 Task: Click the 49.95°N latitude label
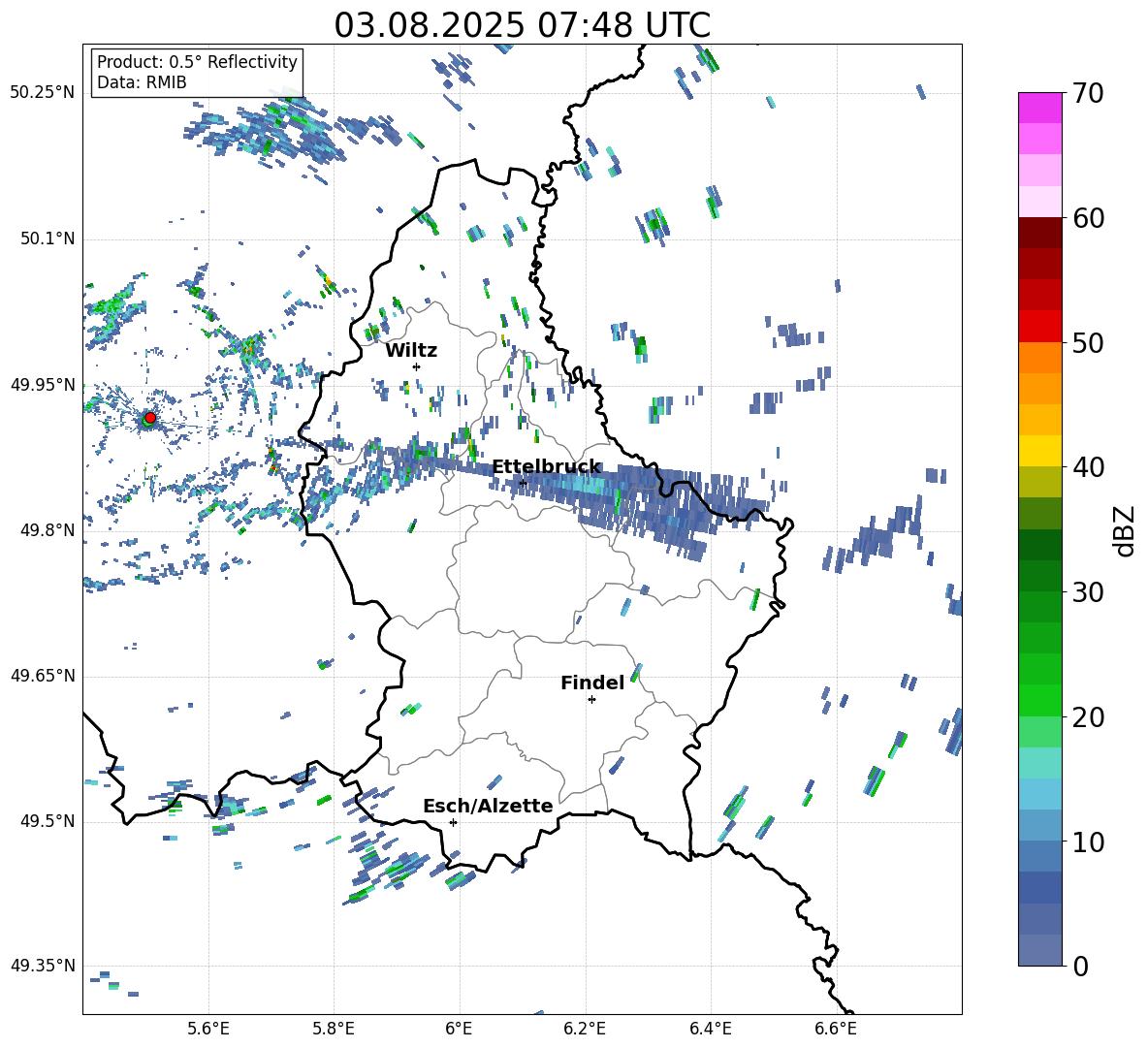[x=43, y=385]
